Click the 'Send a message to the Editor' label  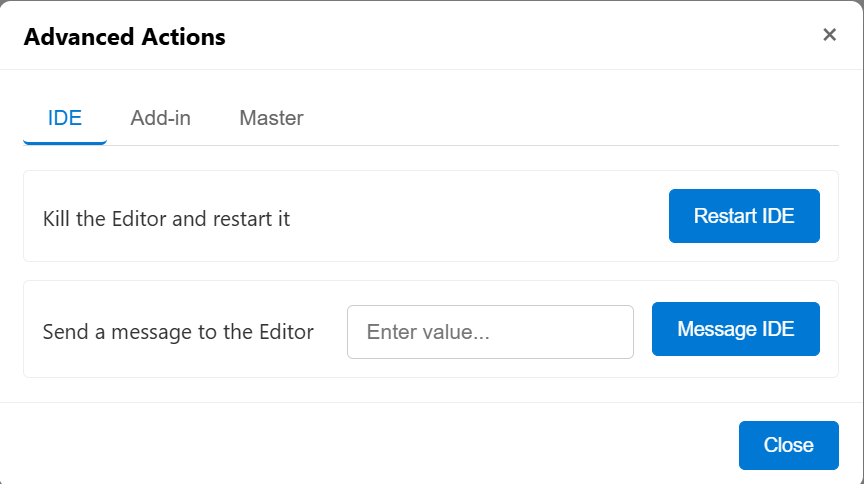pos(178,332)
